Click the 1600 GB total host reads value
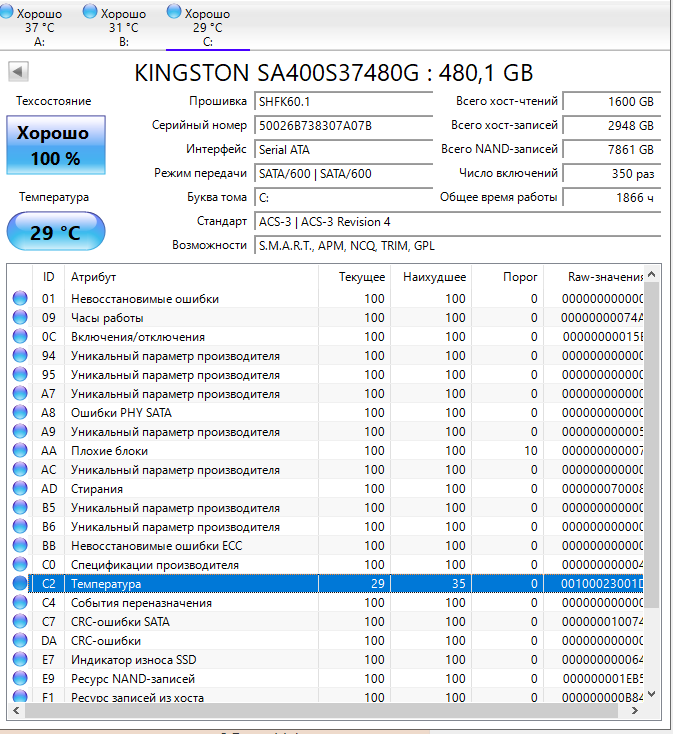 (611, 102)
